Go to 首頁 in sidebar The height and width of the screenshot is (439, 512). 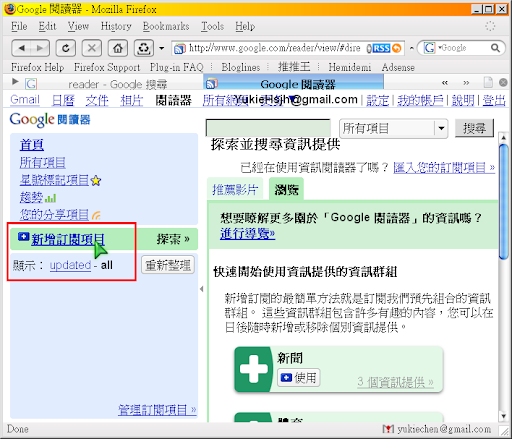point(32,145)
